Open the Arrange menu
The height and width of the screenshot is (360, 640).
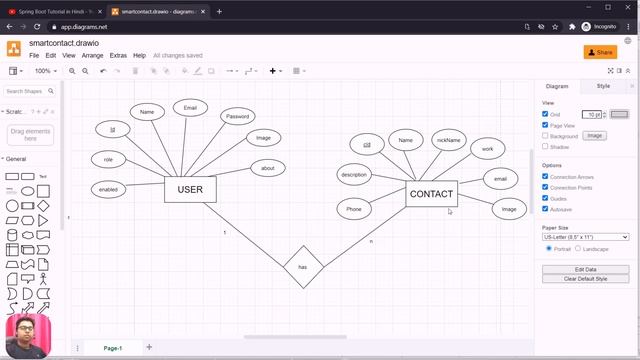pos(92,56)
